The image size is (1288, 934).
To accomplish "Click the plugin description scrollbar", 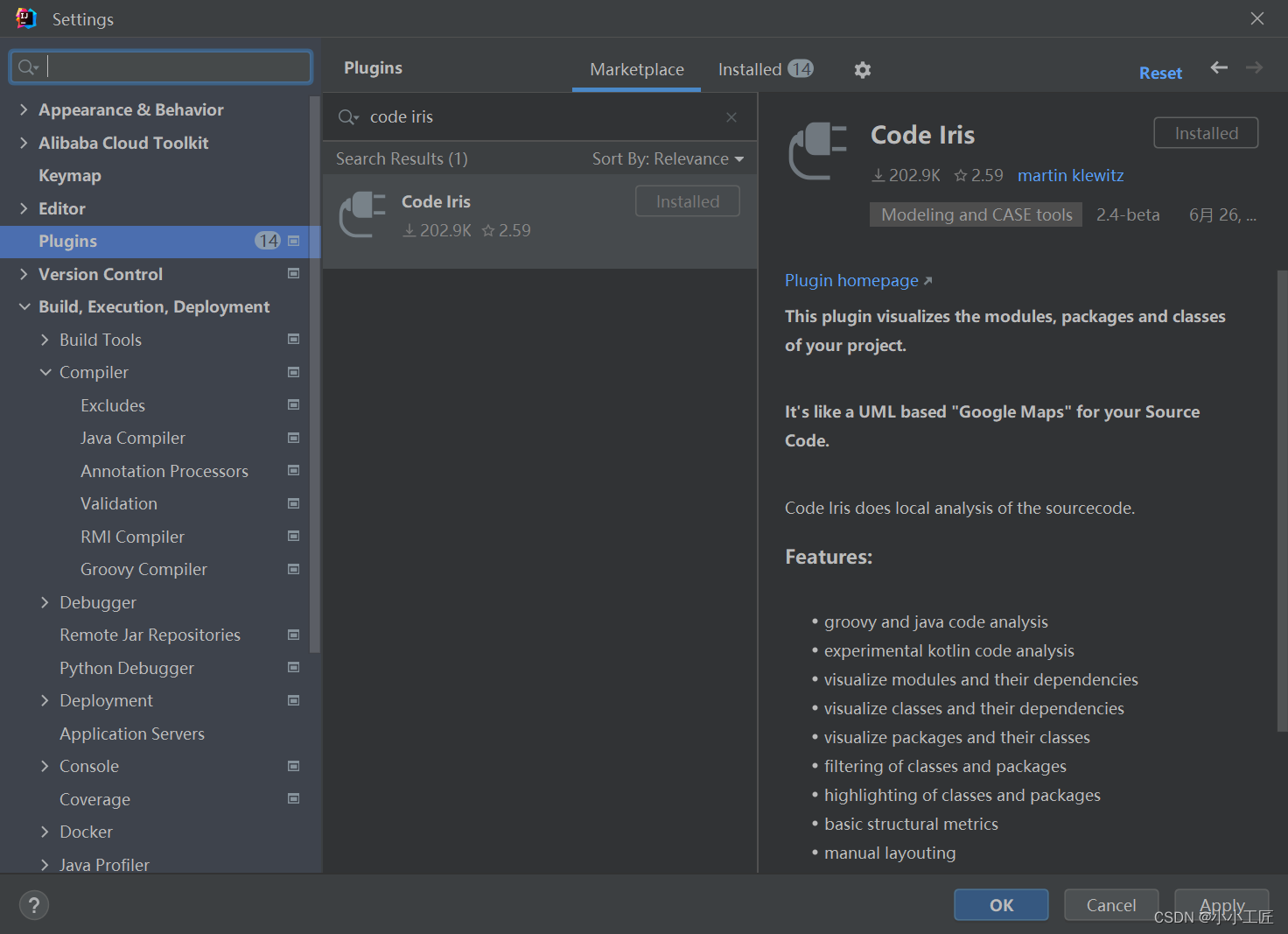I will click(1282, 499).
